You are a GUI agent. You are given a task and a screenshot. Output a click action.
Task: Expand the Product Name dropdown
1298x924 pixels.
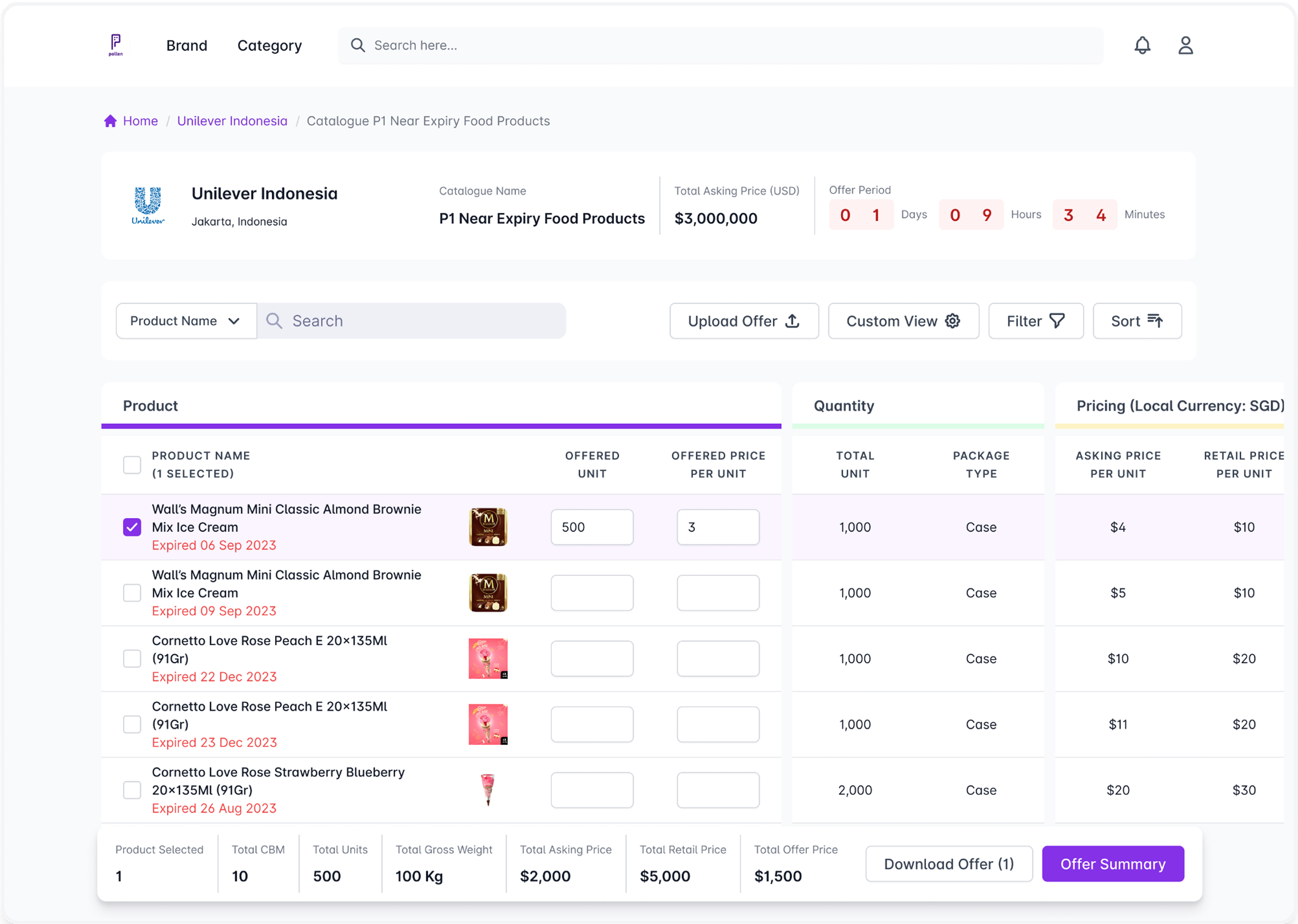[186, 321]
